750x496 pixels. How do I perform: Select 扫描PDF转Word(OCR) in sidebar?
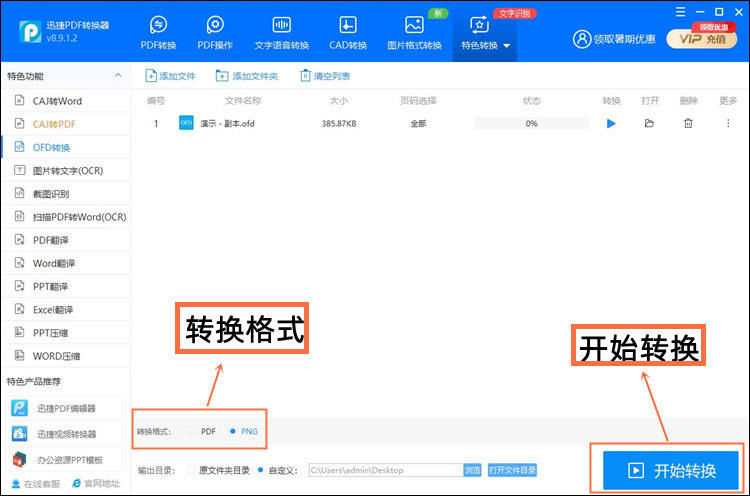click(66, 217)
